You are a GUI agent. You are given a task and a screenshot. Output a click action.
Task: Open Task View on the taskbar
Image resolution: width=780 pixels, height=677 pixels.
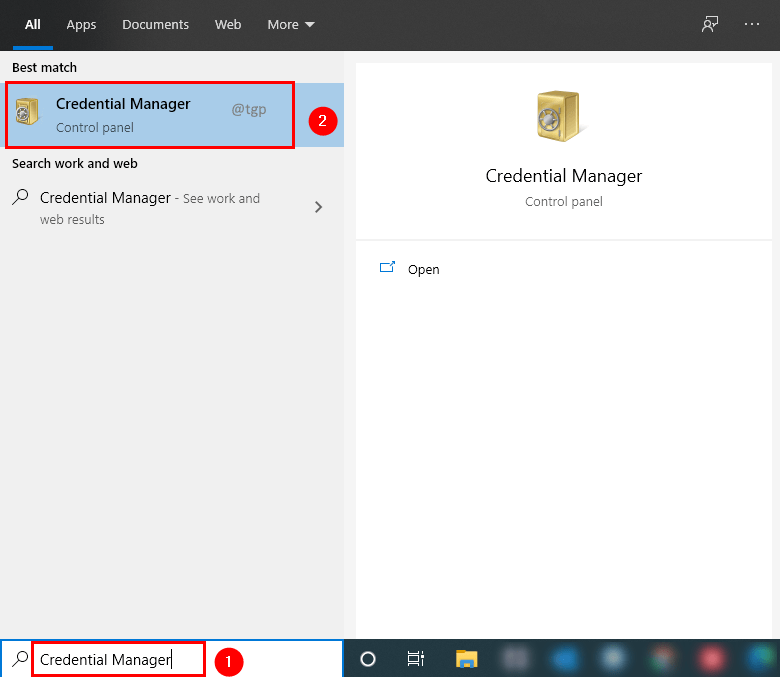[x=415, y=659]
